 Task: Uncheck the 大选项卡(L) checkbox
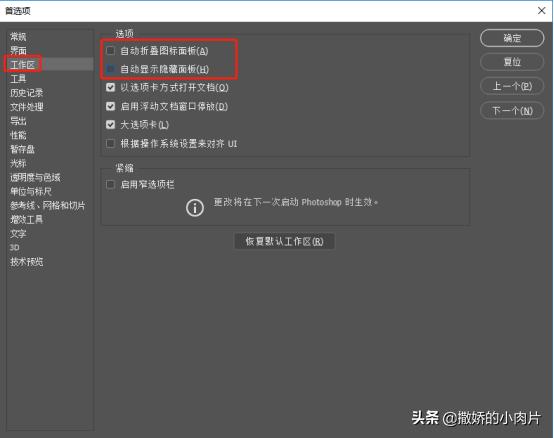point(111,124)
